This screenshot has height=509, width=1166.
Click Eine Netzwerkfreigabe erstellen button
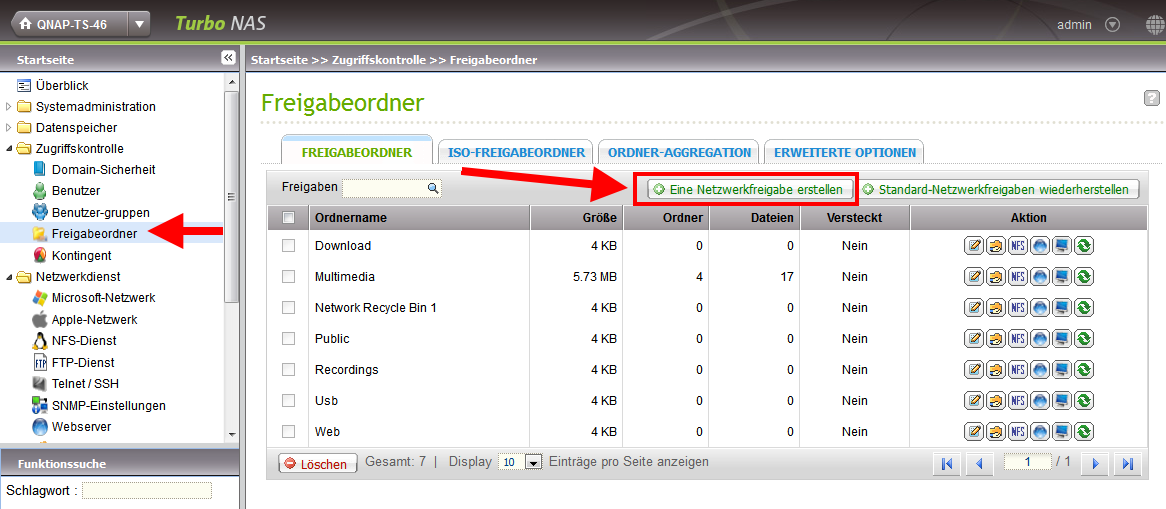coord(749,189)
